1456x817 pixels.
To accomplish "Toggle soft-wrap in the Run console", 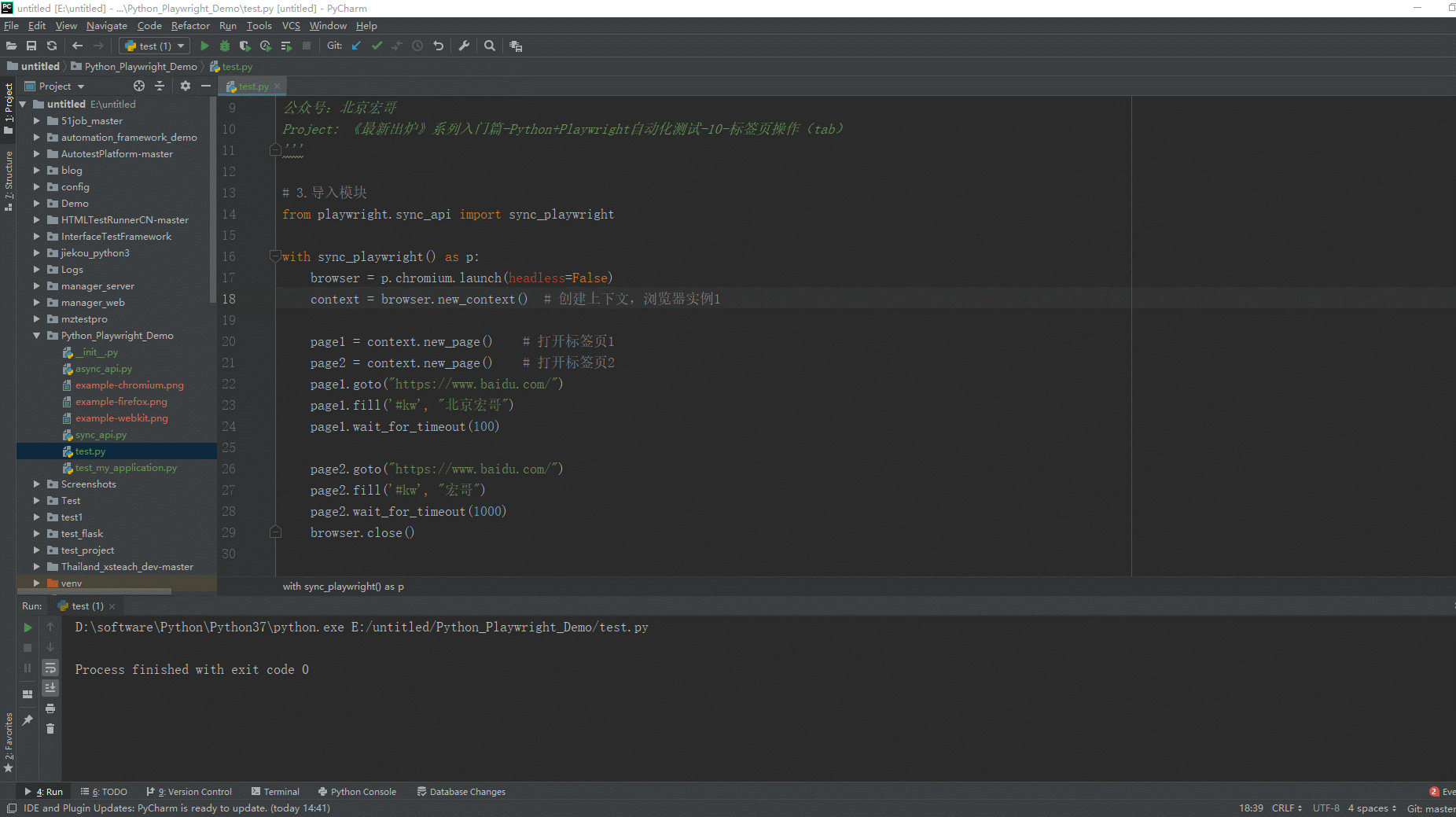I will [x=50, y=668].
